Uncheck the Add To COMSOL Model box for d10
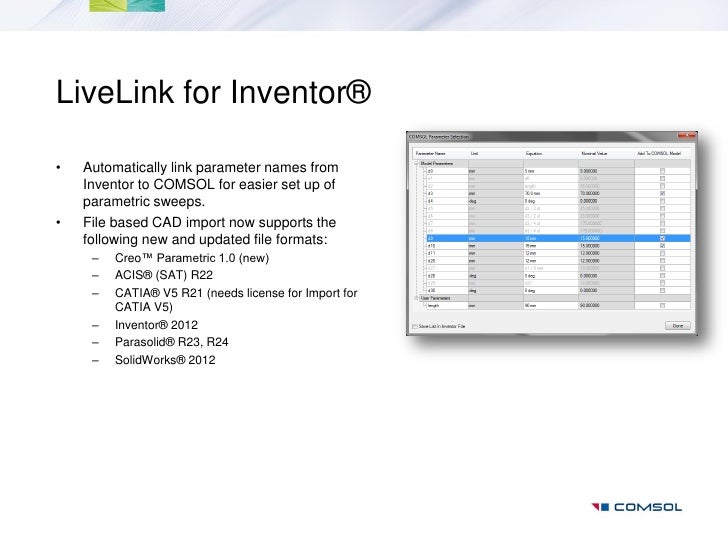 coord(663,246)
